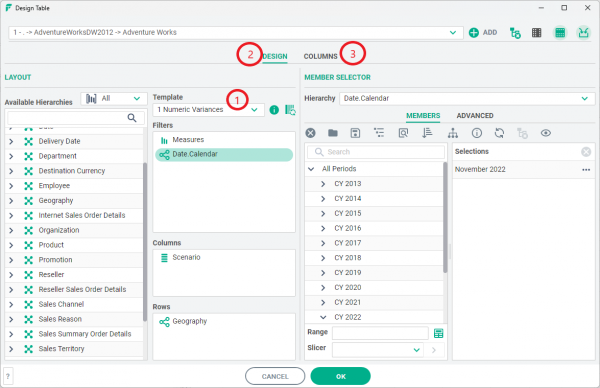The height and width of the screenshot is (388, 600).
Task: Click the members Search input field
Action: (376, 152)
